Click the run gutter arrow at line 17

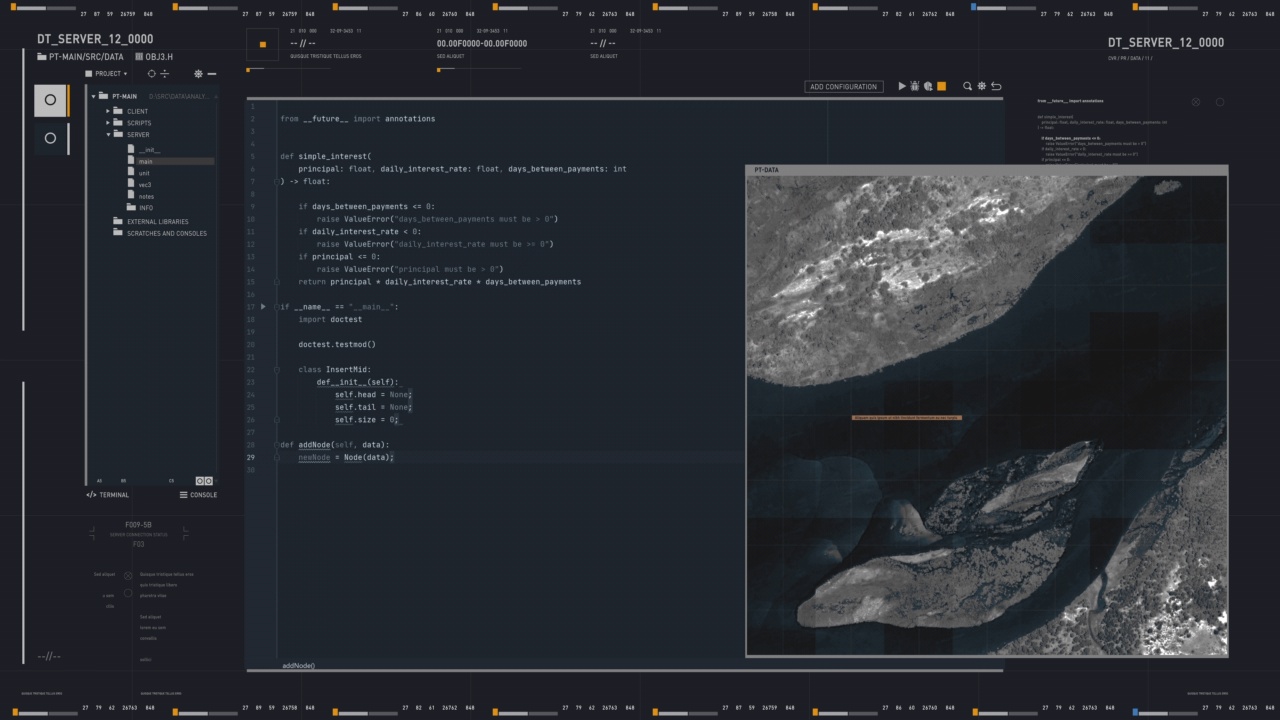coord(263,307)
